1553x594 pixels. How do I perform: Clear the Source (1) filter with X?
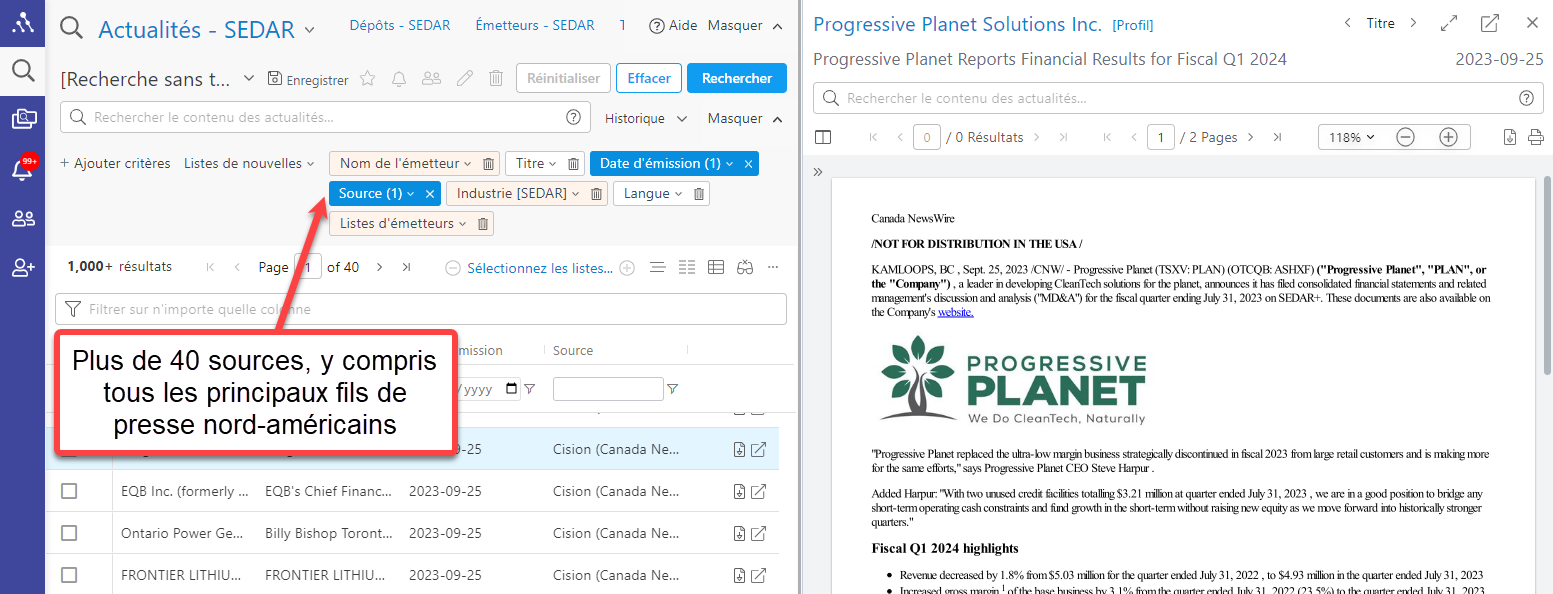pyautogui.click(x=430, y=194)
